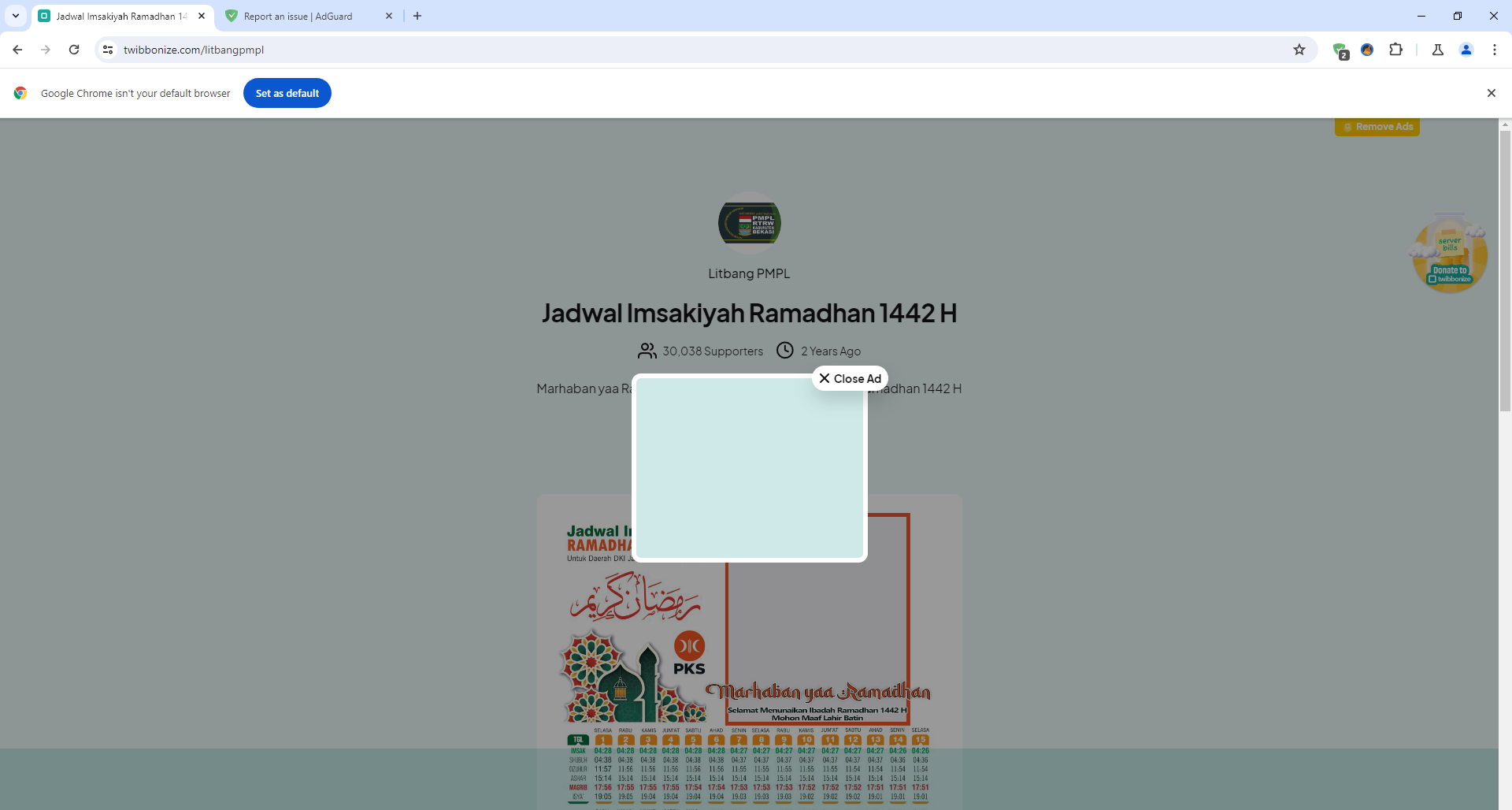Click the browser profile avatar icon
Viewport: 1512px width, 810px height.
click(x=1466, y=49)
